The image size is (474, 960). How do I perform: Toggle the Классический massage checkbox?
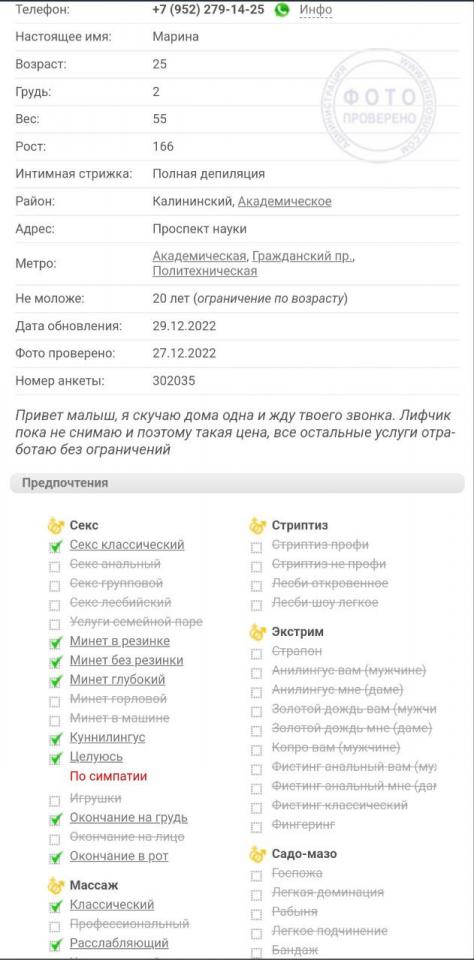pyautogui.click(x=55, y=906)
